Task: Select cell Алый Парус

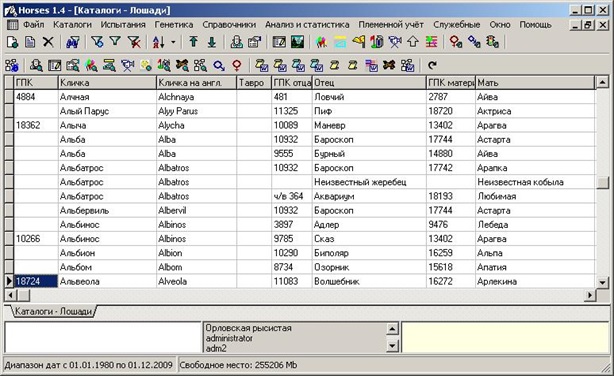Action: point(107,111)
